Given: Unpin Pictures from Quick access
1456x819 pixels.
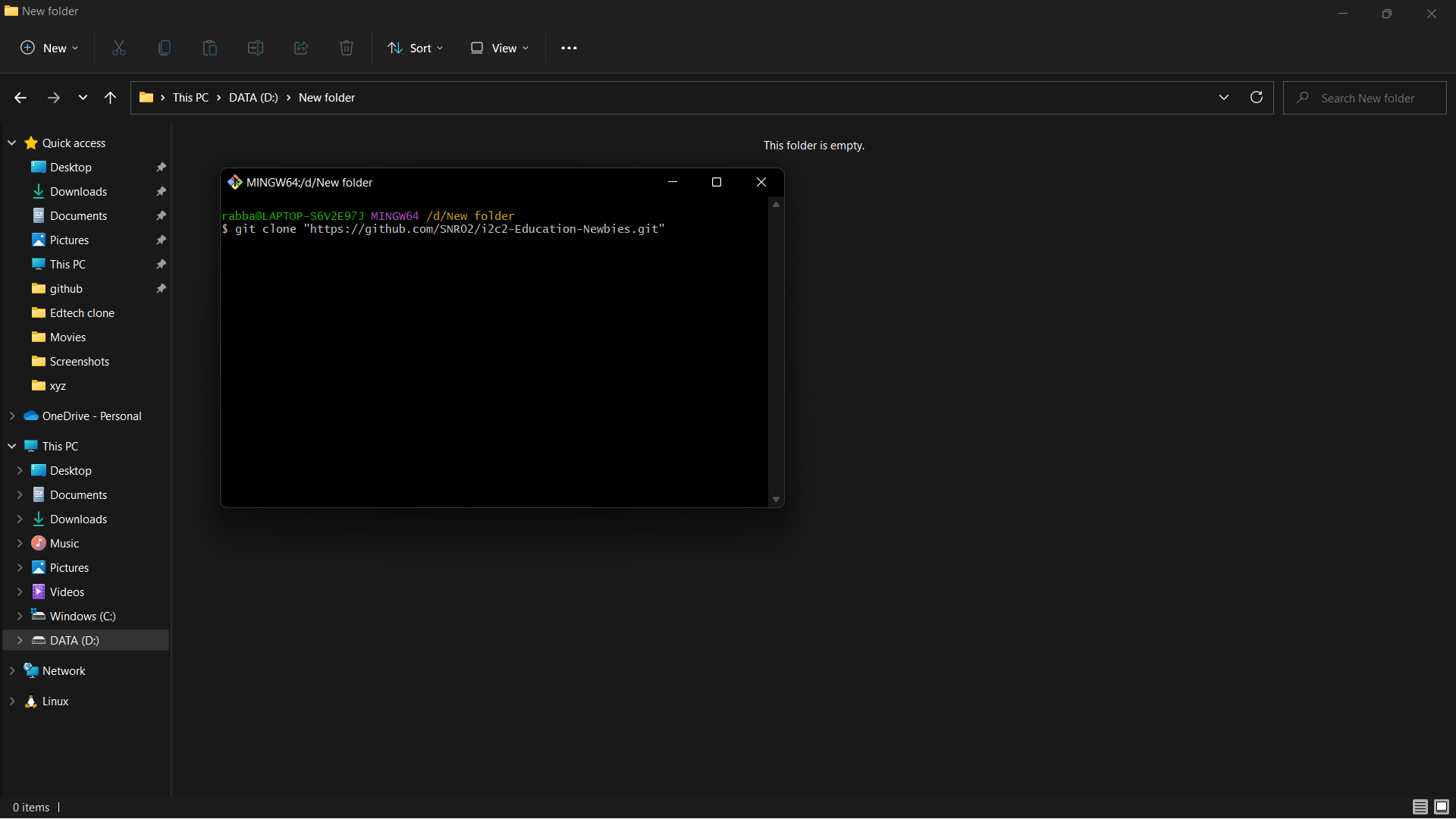Looking at the screenshot, I should (161, 240).
